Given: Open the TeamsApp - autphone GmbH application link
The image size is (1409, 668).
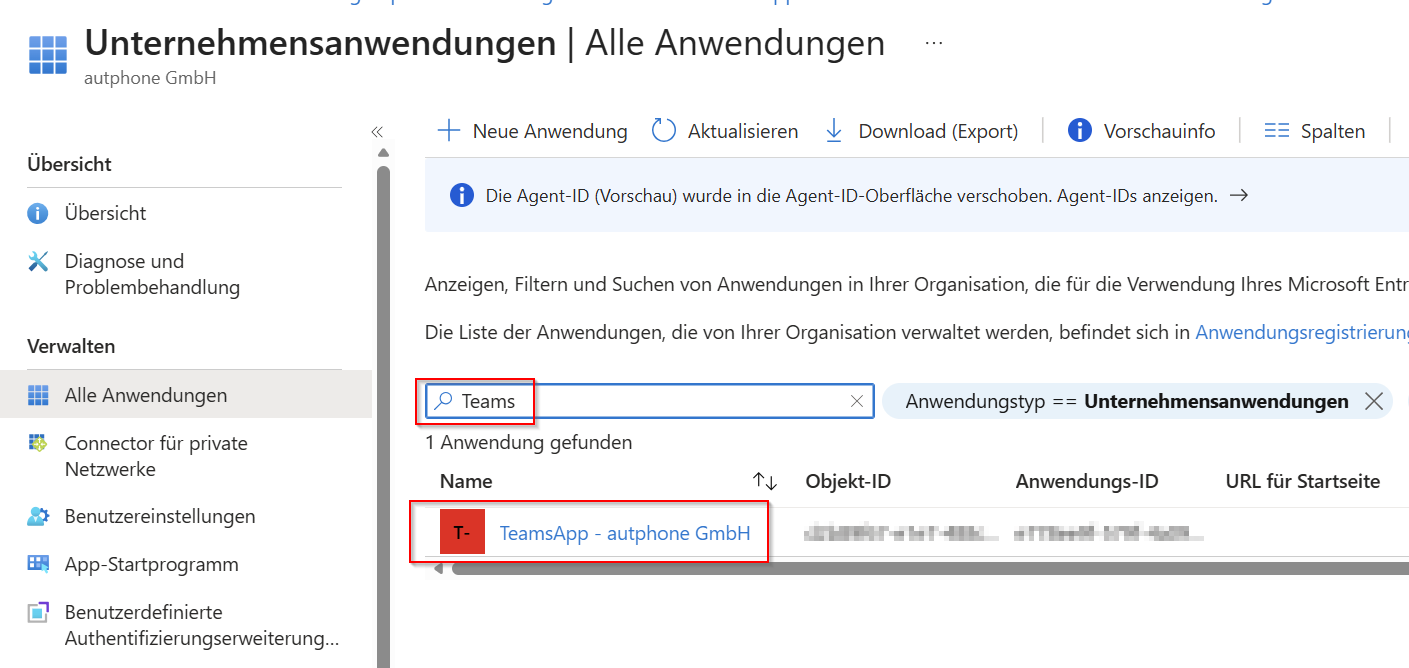Looking at the screenshot, I should point(625,532).
